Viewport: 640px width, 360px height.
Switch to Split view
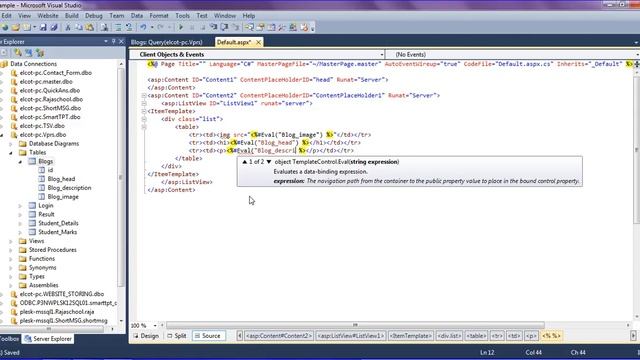tap(177, 336)
